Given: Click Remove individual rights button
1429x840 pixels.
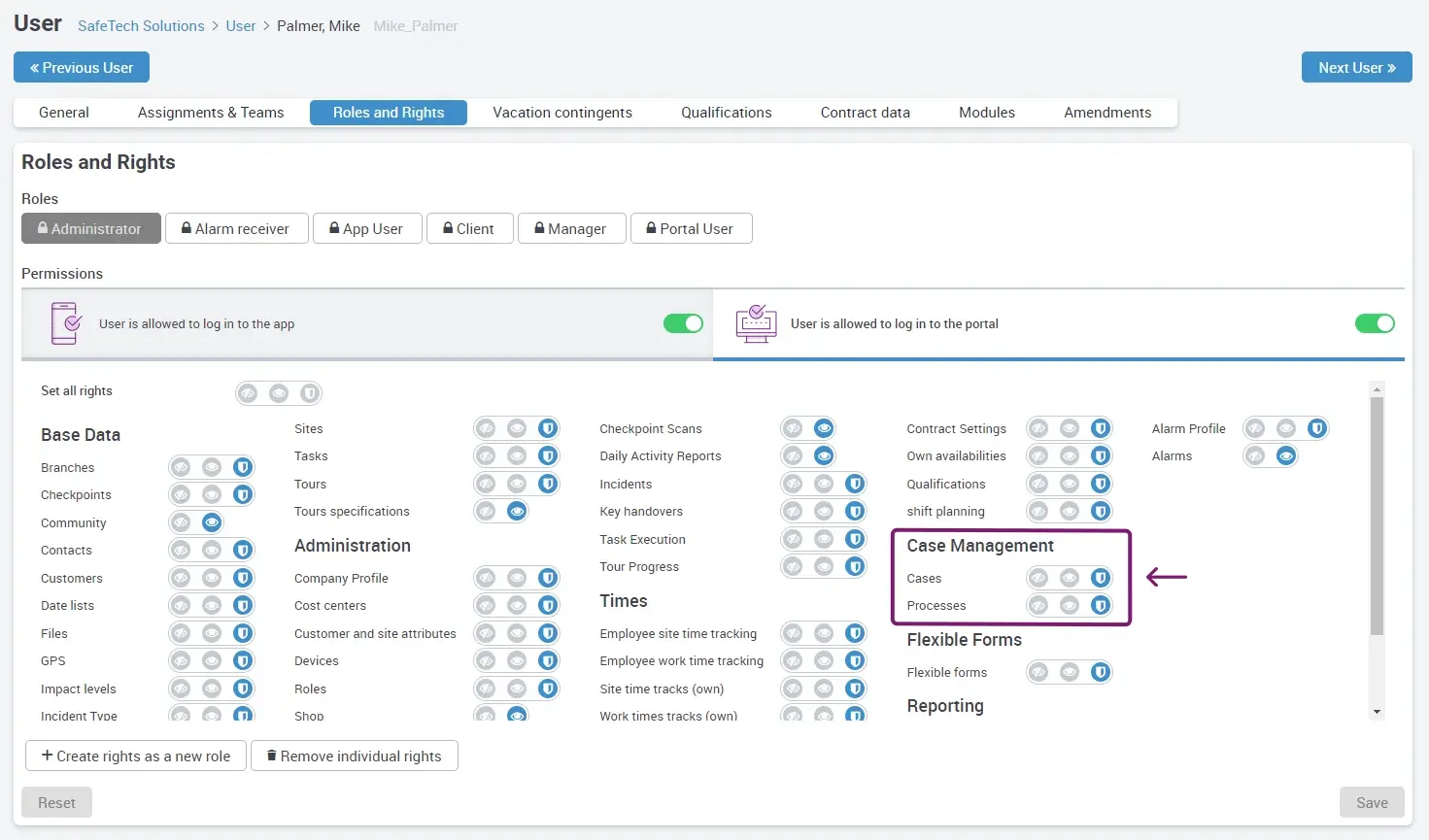Looking at the screenshot, I should pos(354,756).
